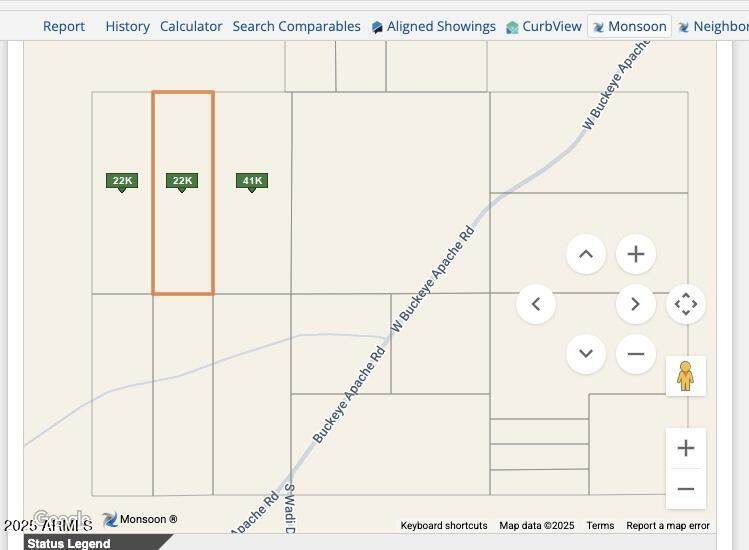This screenshot has height=550, width=749.
Task: Pan the map left with arrow button
Action: [x=536, y=304]
